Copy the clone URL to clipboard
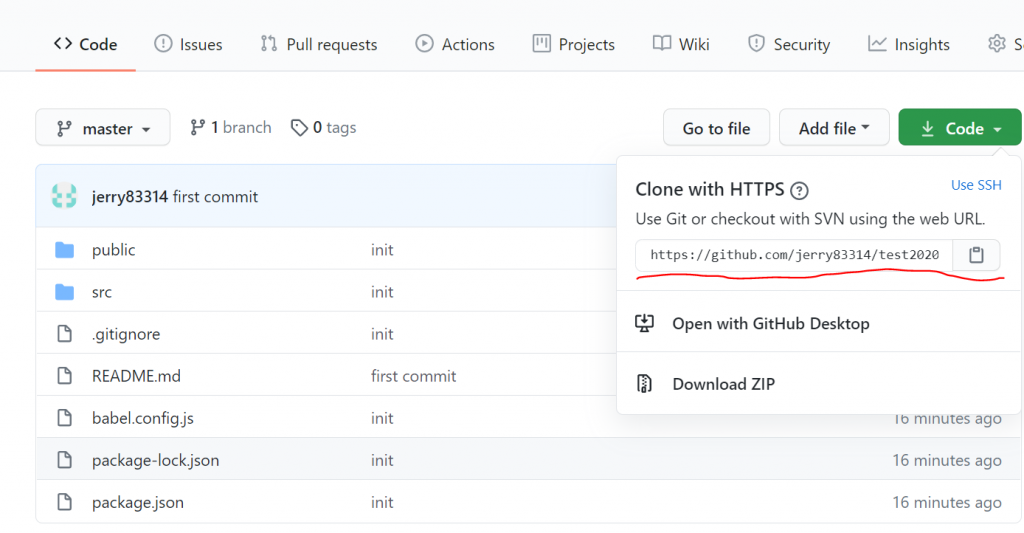This screenshot has height=533, width=1024. (x=977, y=255)
